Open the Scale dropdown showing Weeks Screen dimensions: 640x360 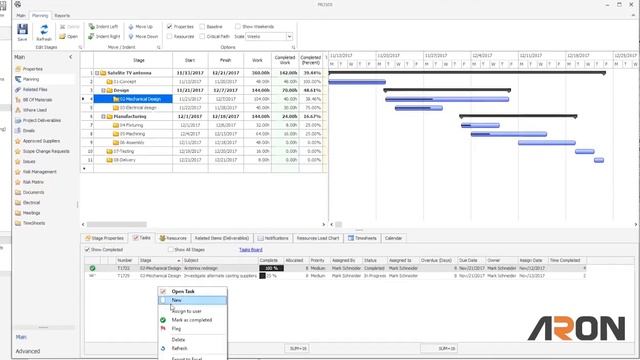tap(289, 36)
